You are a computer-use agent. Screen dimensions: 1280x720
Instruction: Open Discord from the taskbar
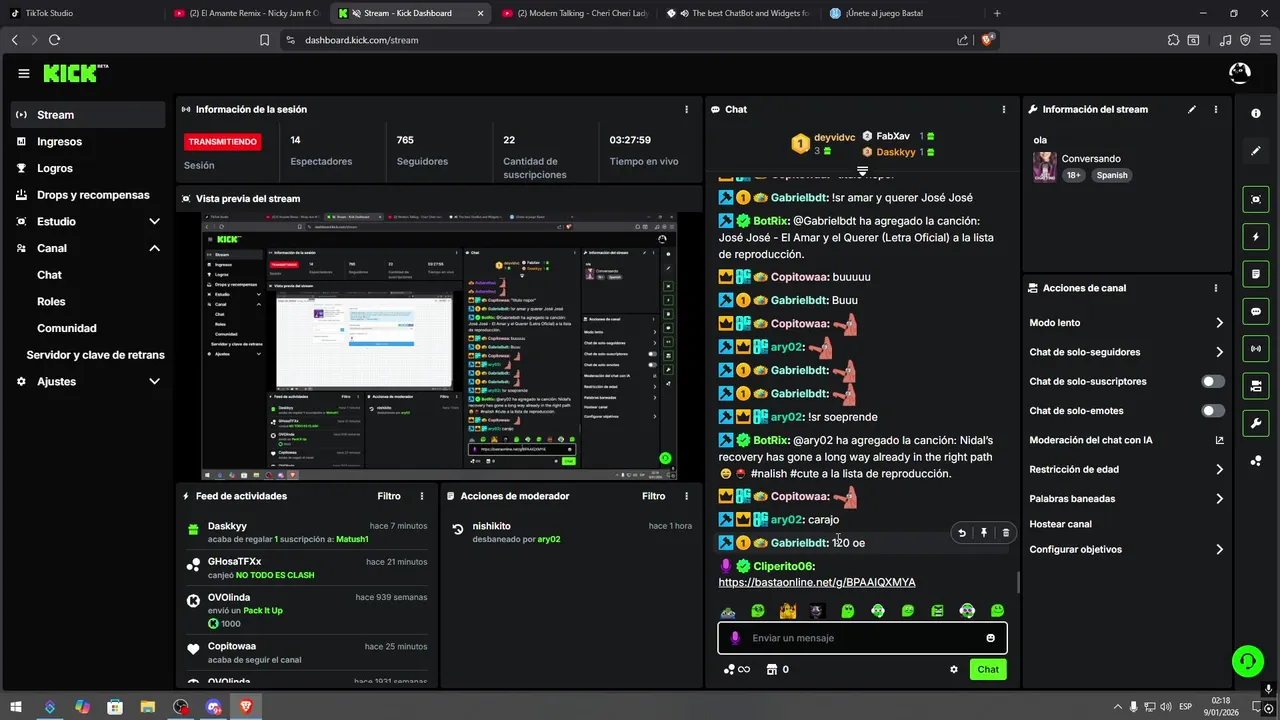(213, 706)
